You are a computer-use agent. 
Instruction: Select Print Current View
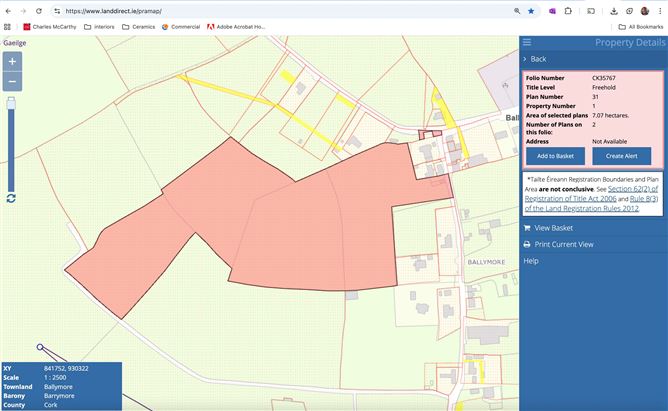[563, 244]
